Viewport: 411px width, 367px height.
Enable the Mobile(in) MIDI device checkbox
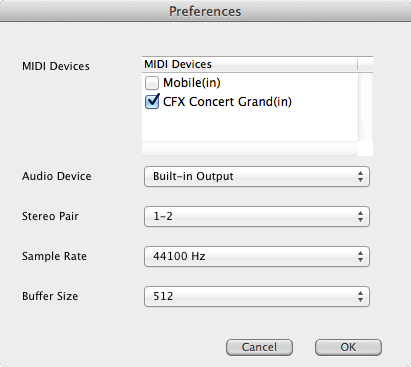[x=152, y=83]
